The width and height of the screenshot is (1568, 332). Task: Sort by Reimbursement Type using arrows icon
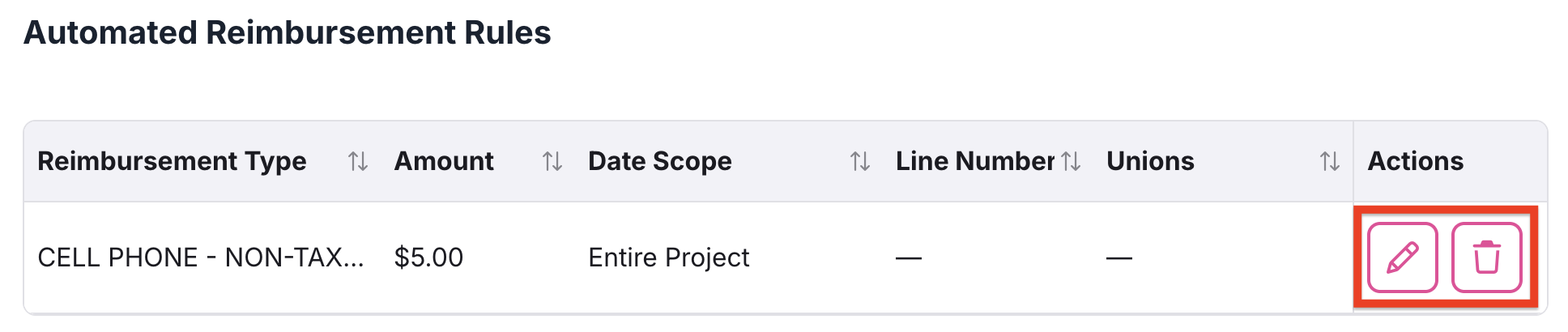point(358,161)
